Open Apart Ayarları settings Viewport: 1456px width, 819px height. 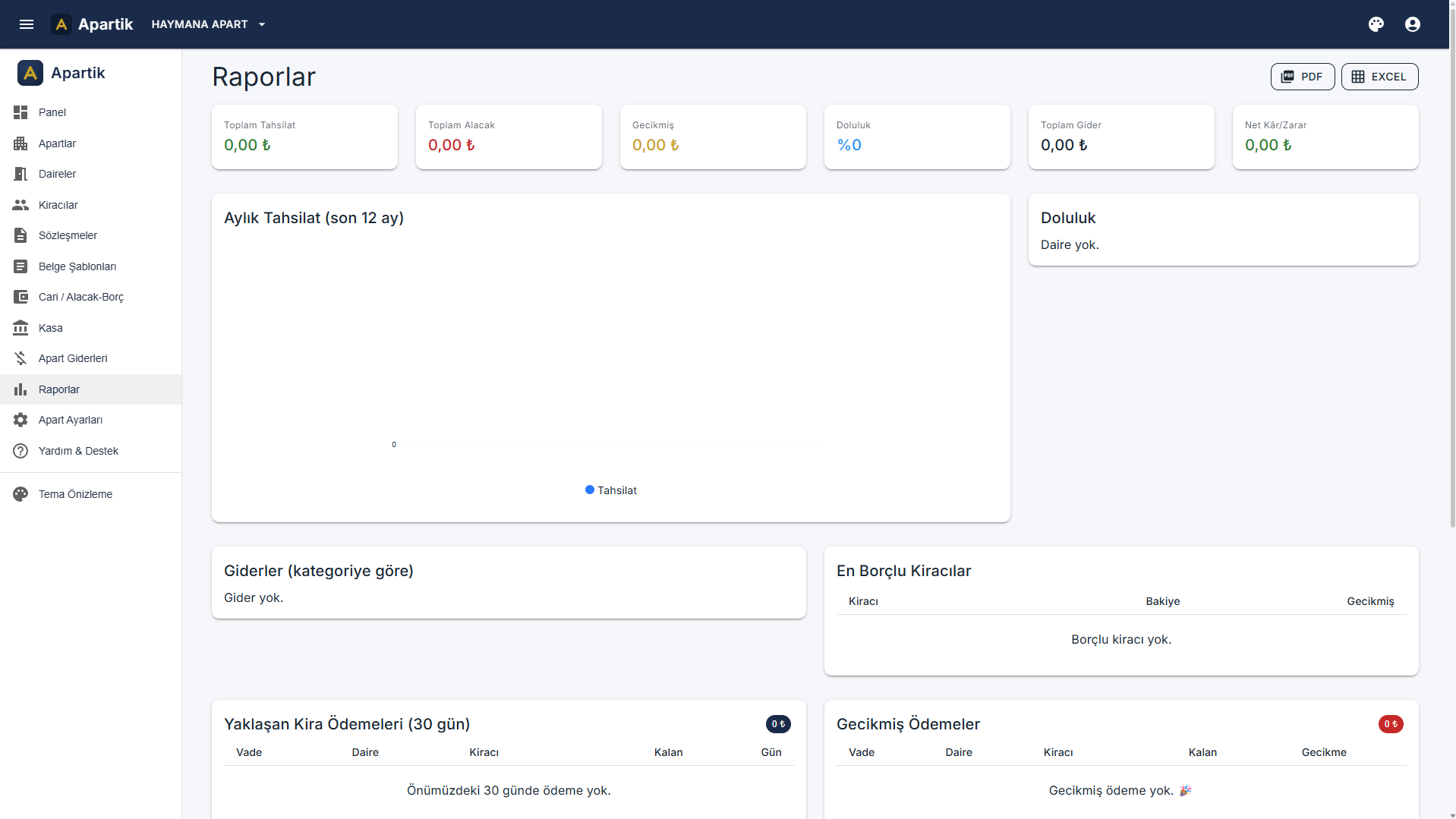[91, 420]
